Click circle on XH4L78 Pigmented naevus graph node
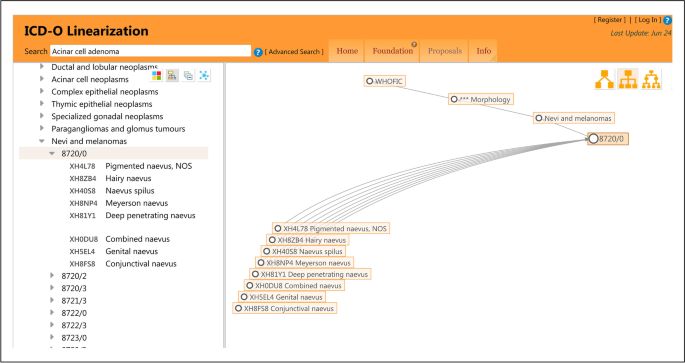This screenshot has height=363, width=685. [278, 228]
